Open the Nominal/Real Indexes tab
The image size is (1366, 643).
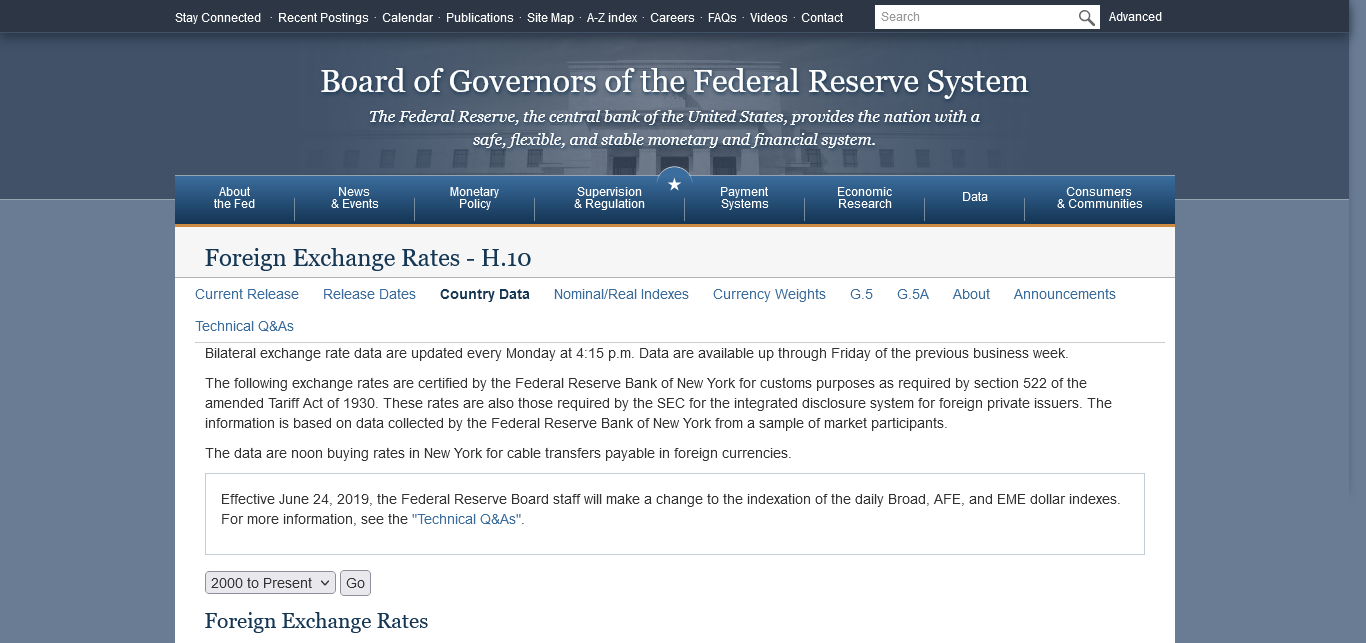(621, 294)
